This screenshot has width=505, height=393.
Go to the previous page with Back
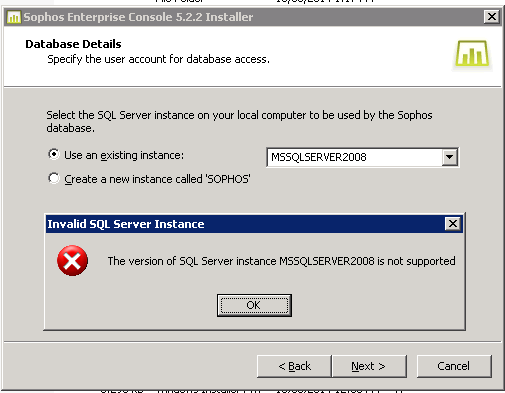294,366
